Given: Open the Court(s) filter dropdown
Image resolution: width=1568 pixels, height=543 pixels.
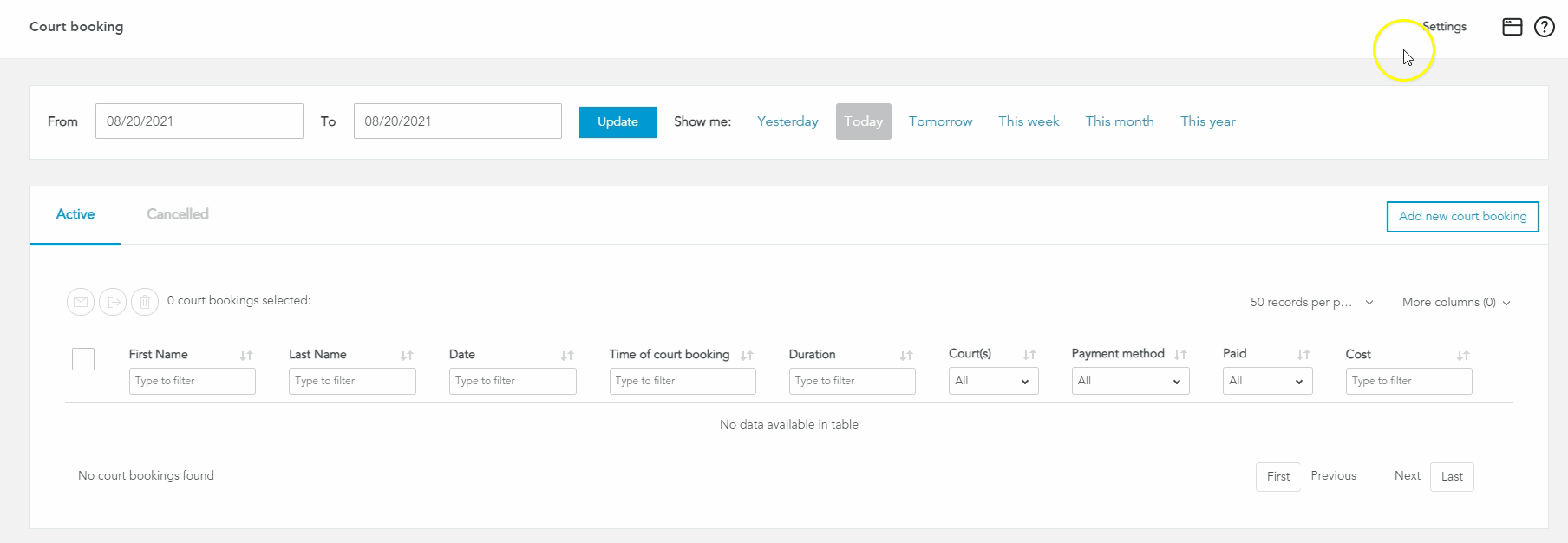Looking at the screenshot, I should click(993, 381).
